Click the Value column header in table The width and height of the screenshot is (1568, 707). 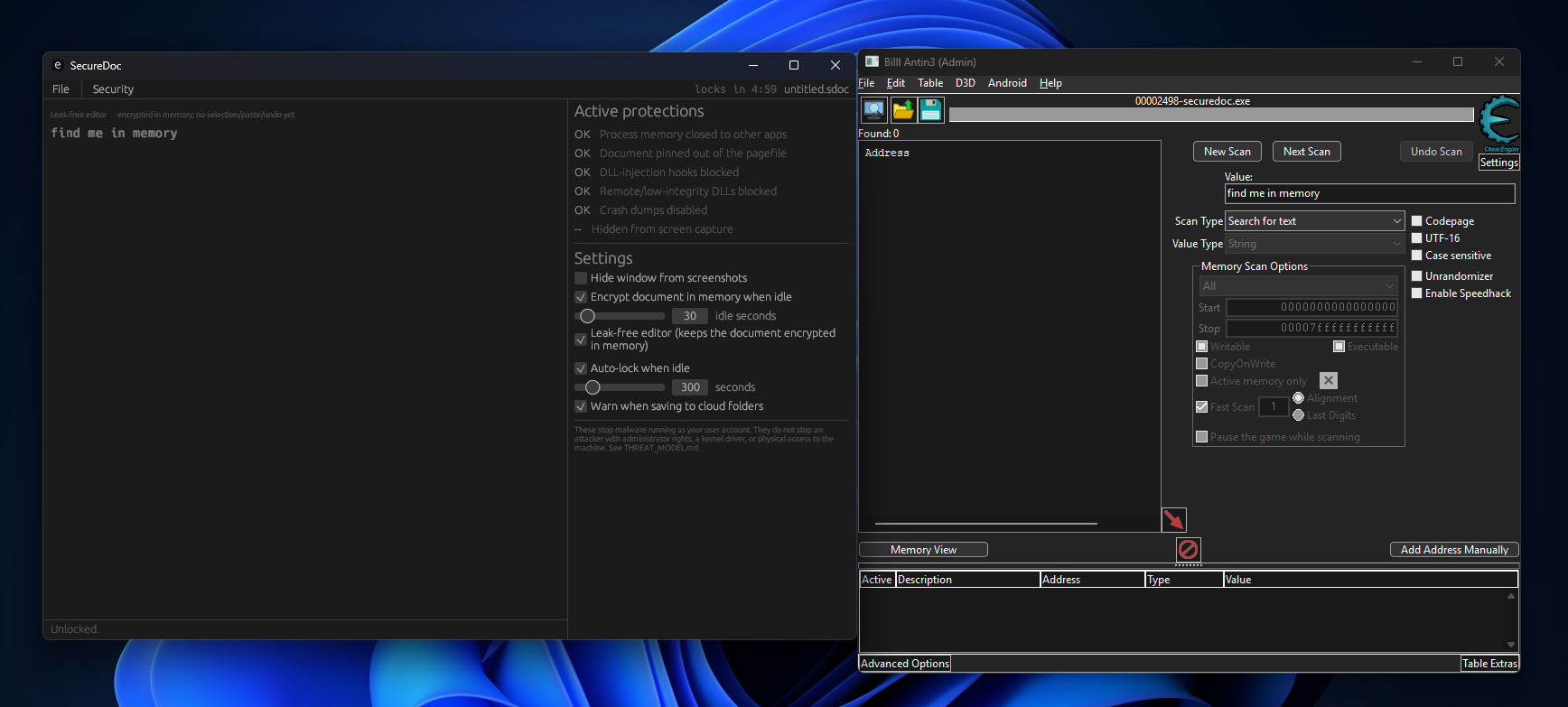[x=1370, y=580]
